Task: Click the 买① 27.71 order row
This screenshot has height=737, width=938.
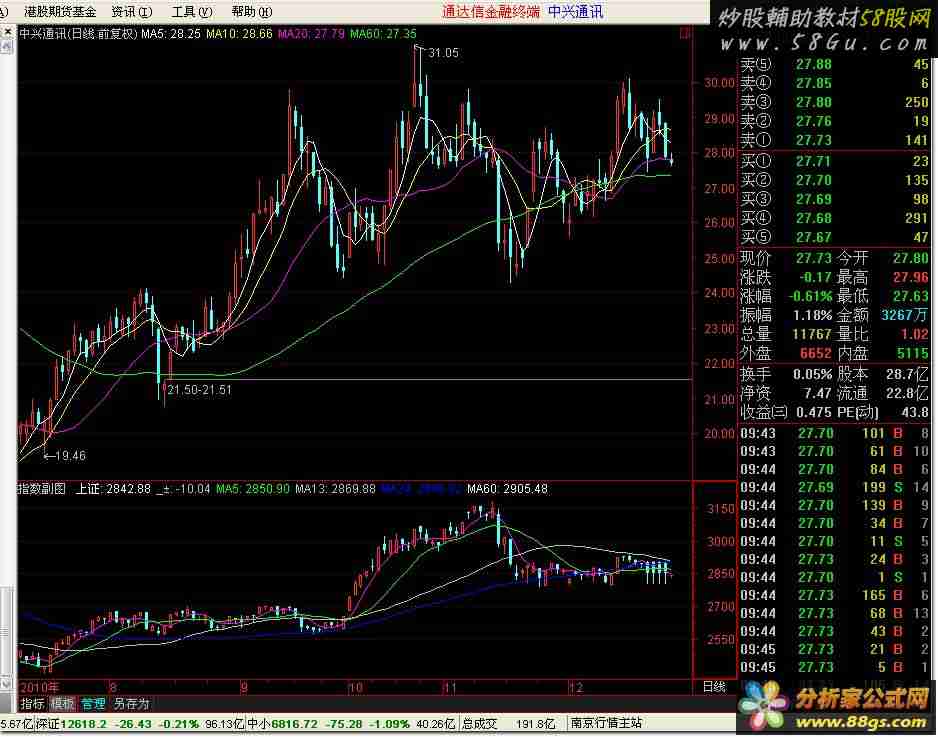Action: click(835, 161)
